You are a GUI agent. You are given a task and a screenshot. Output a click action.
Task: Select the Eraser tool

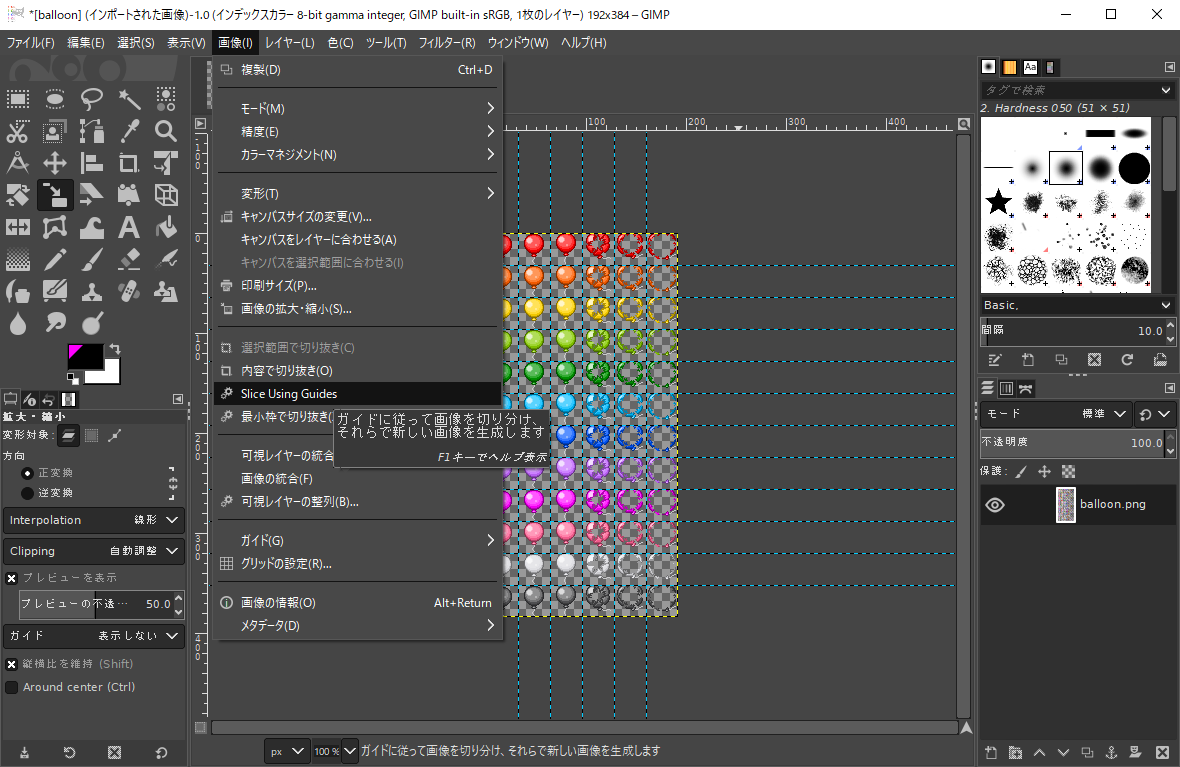point(128,259)
